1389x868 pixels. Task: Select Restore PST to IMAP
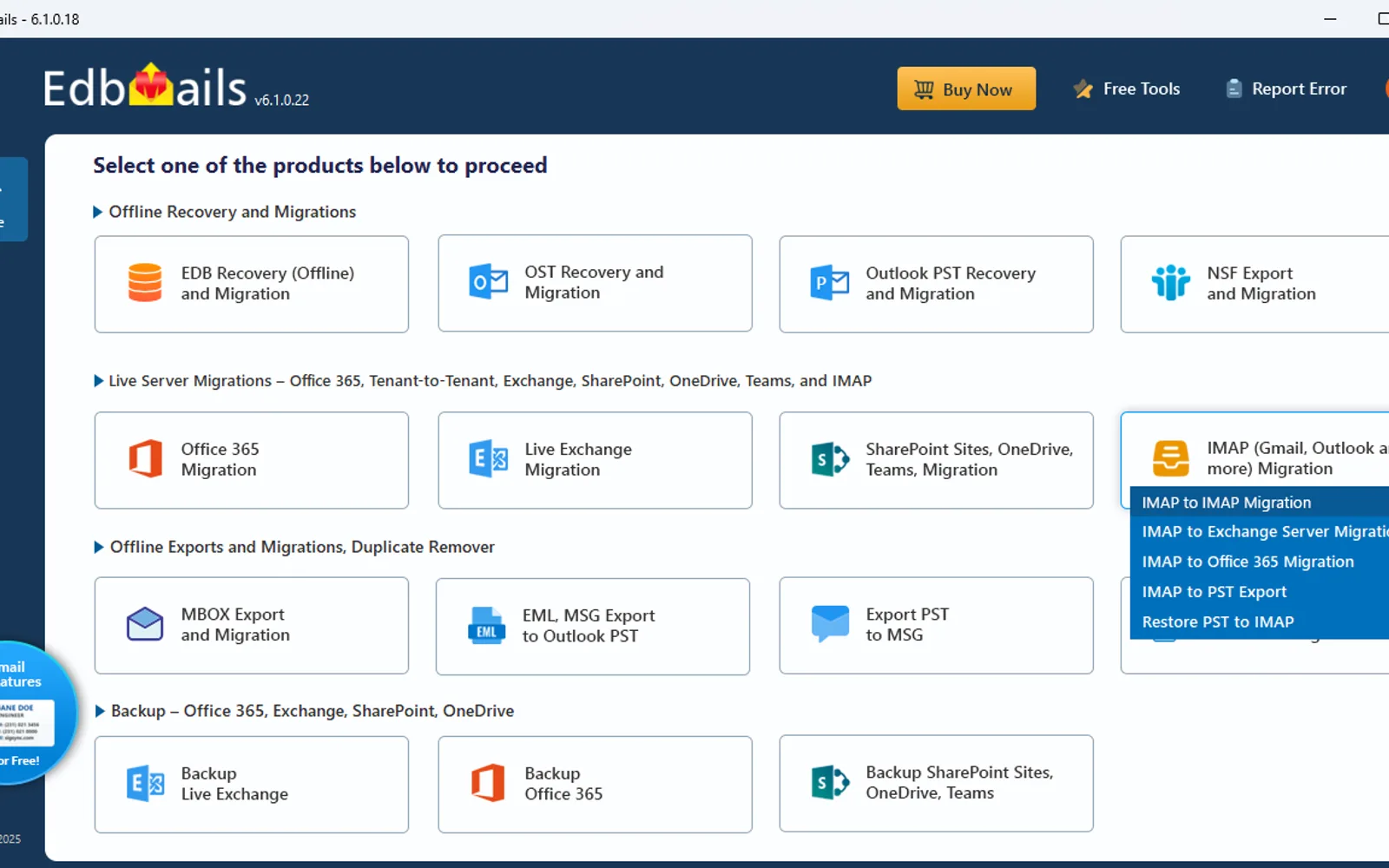[x=1260, y=622]
